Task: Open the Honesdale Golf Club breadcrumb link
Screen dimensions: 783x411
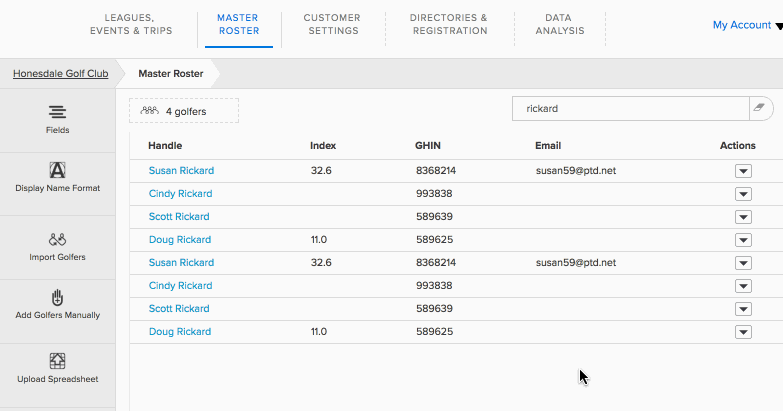Action: [60, 73]
